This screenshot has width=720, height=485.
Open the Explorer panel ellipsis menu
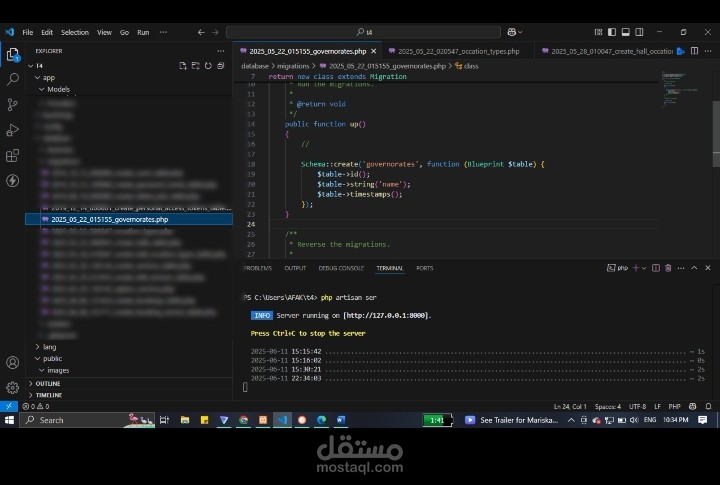click(221, 51)
